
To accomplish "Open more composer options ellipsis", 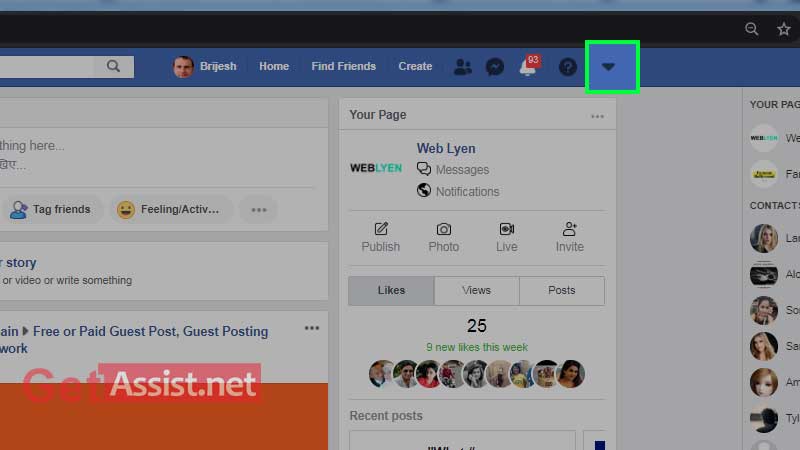I will pos(259,210).
